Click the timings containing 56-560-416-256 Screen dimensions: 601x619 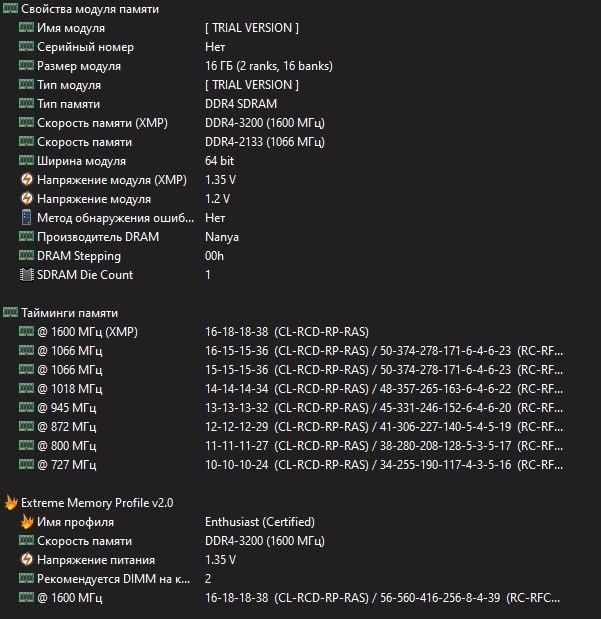382,598
